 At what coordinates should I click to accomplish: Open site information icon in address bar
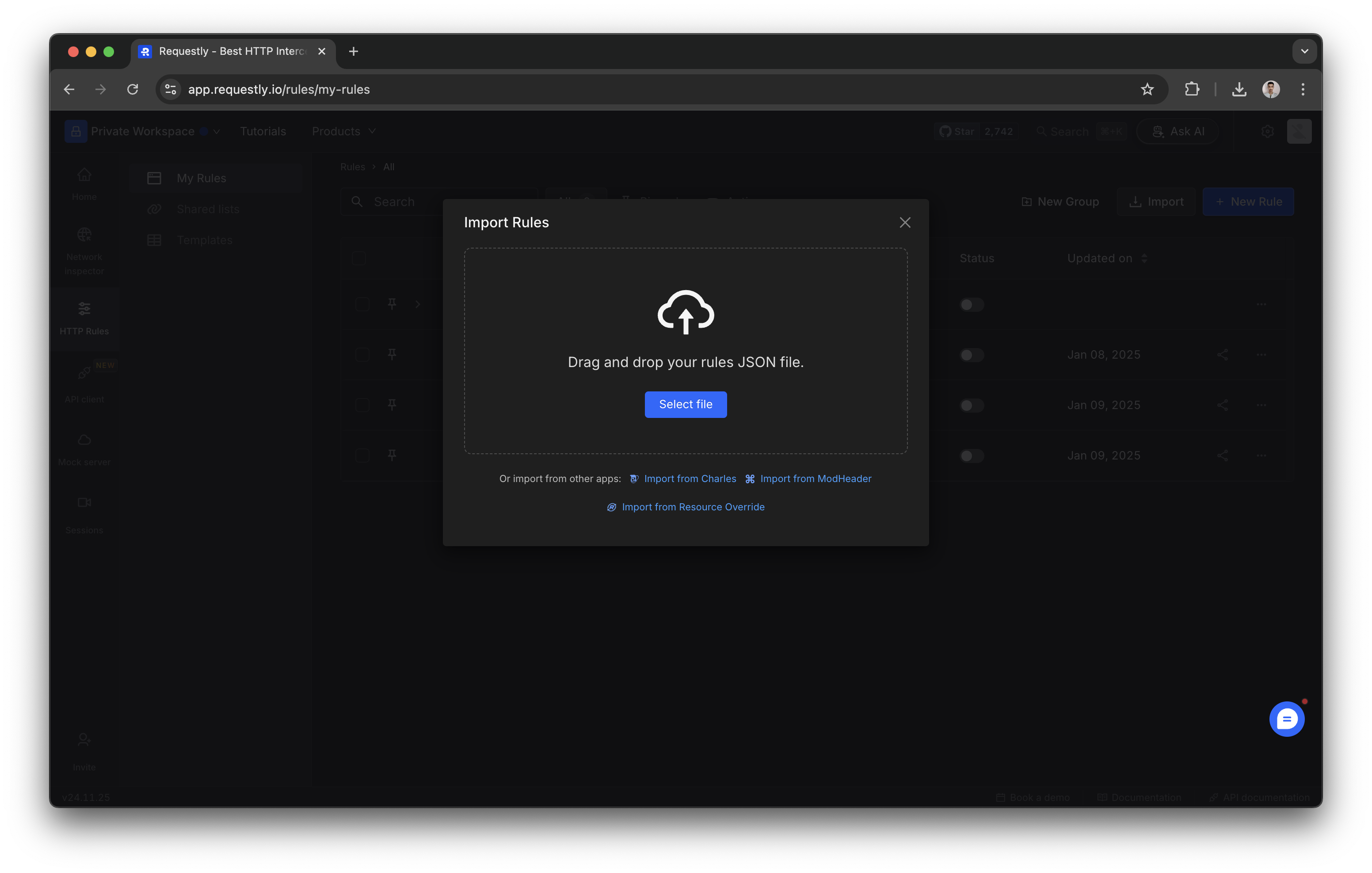[x=170, y=89]
